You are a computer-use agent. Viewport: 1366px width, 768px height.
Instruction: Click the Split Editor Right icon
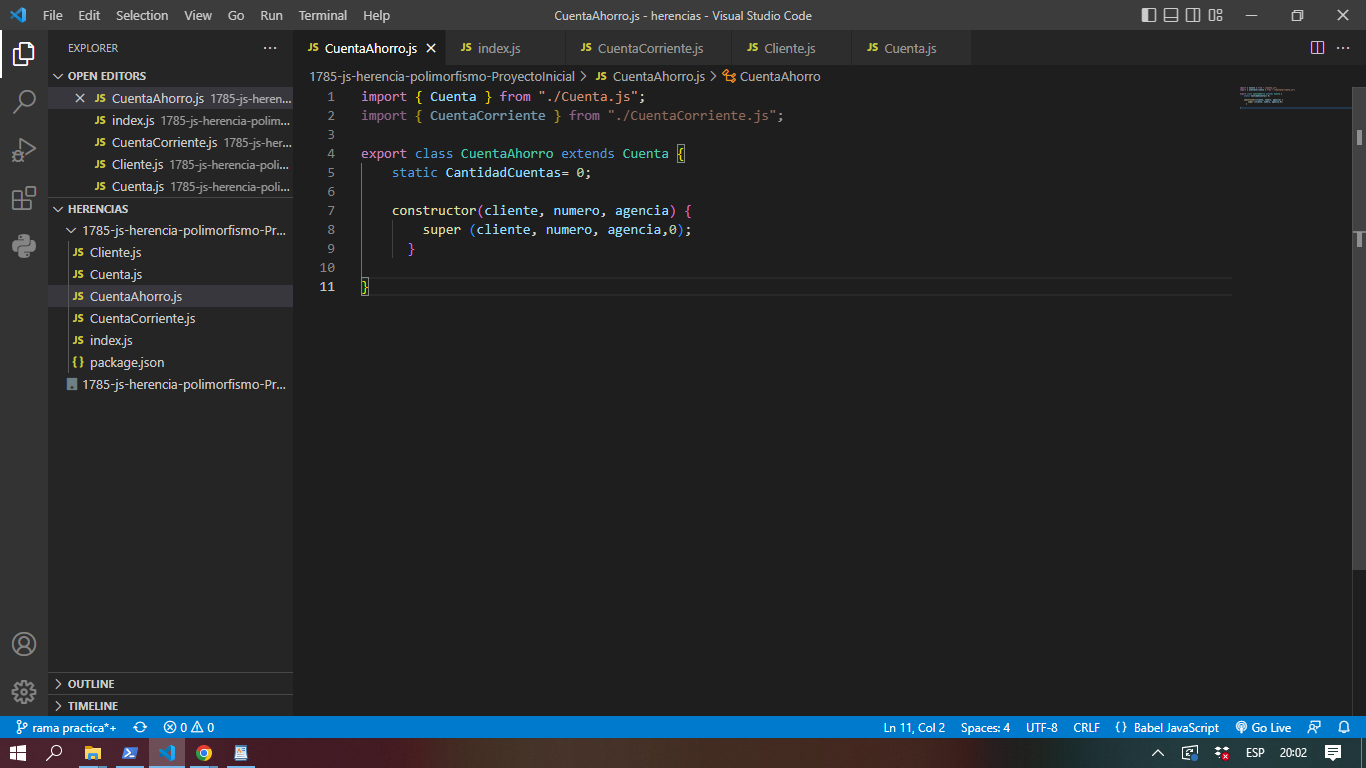pyautogui.click(x=1317, y=48)
